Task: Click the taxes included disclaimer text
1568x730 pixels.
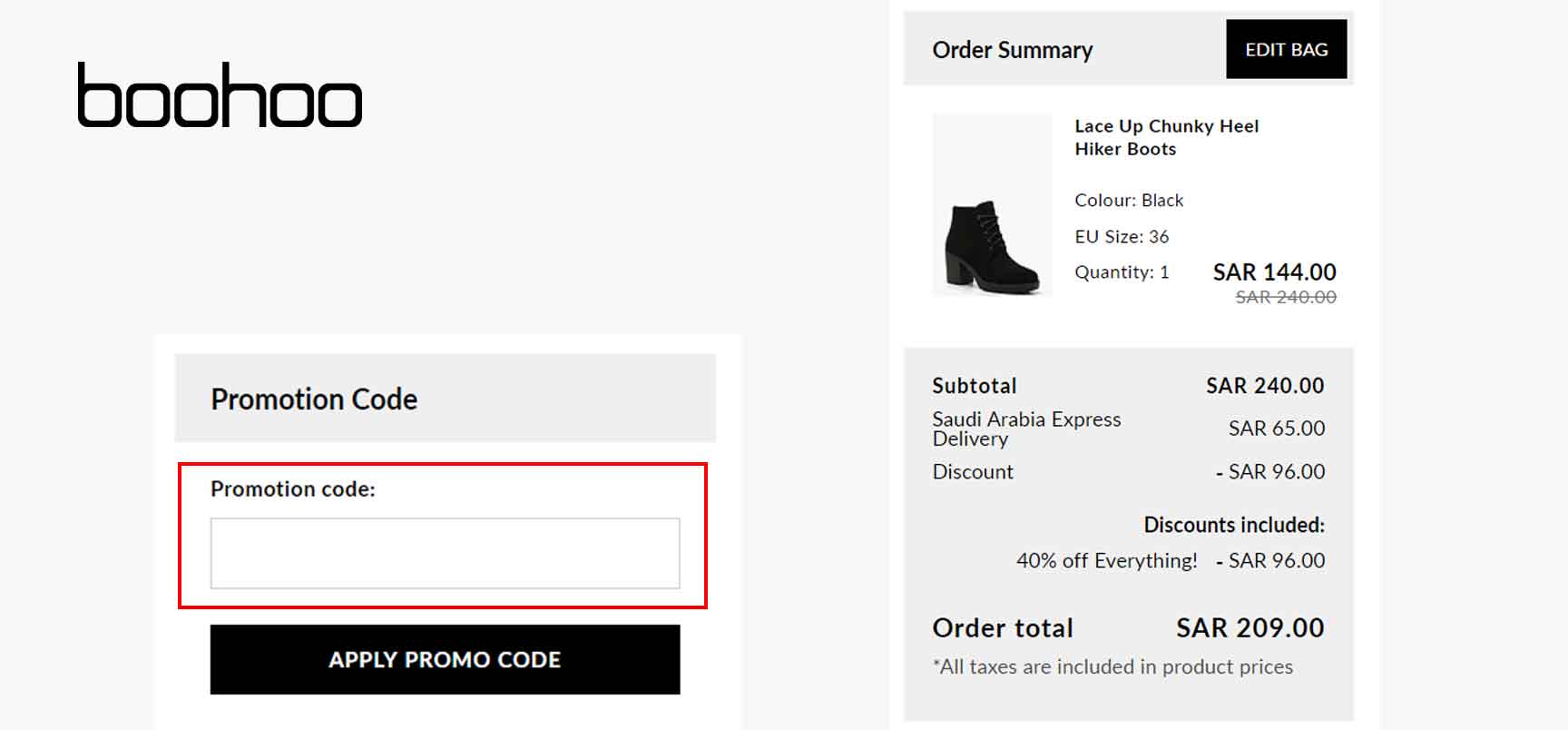Action: click(x=1112, y=666)
